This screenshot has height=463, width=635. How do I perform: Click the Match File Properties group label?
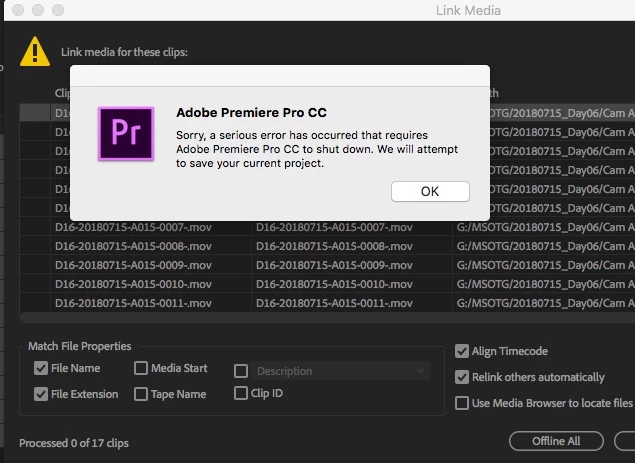(79, 346)
